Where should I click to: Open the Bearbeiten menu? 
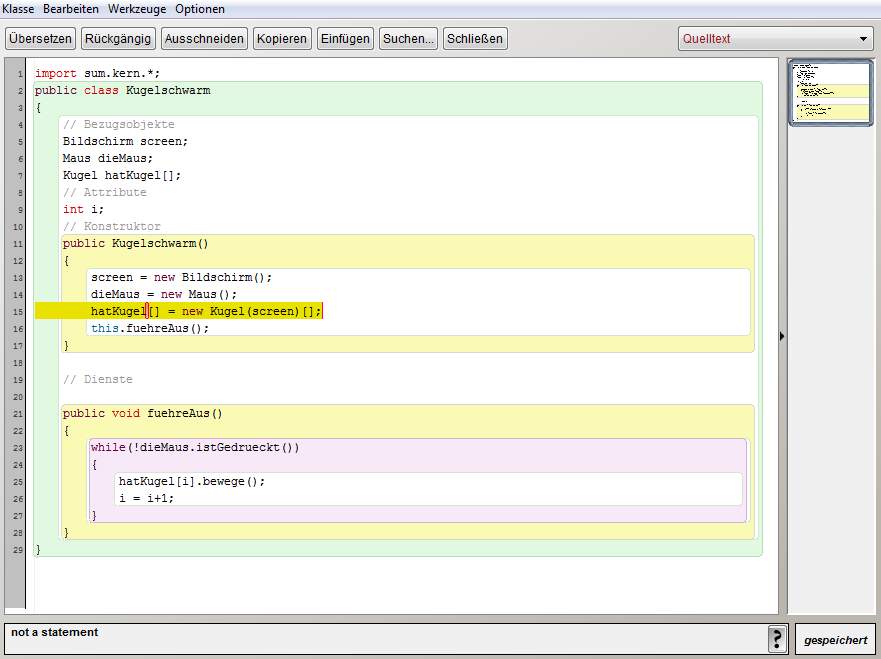tap(71, 9)
